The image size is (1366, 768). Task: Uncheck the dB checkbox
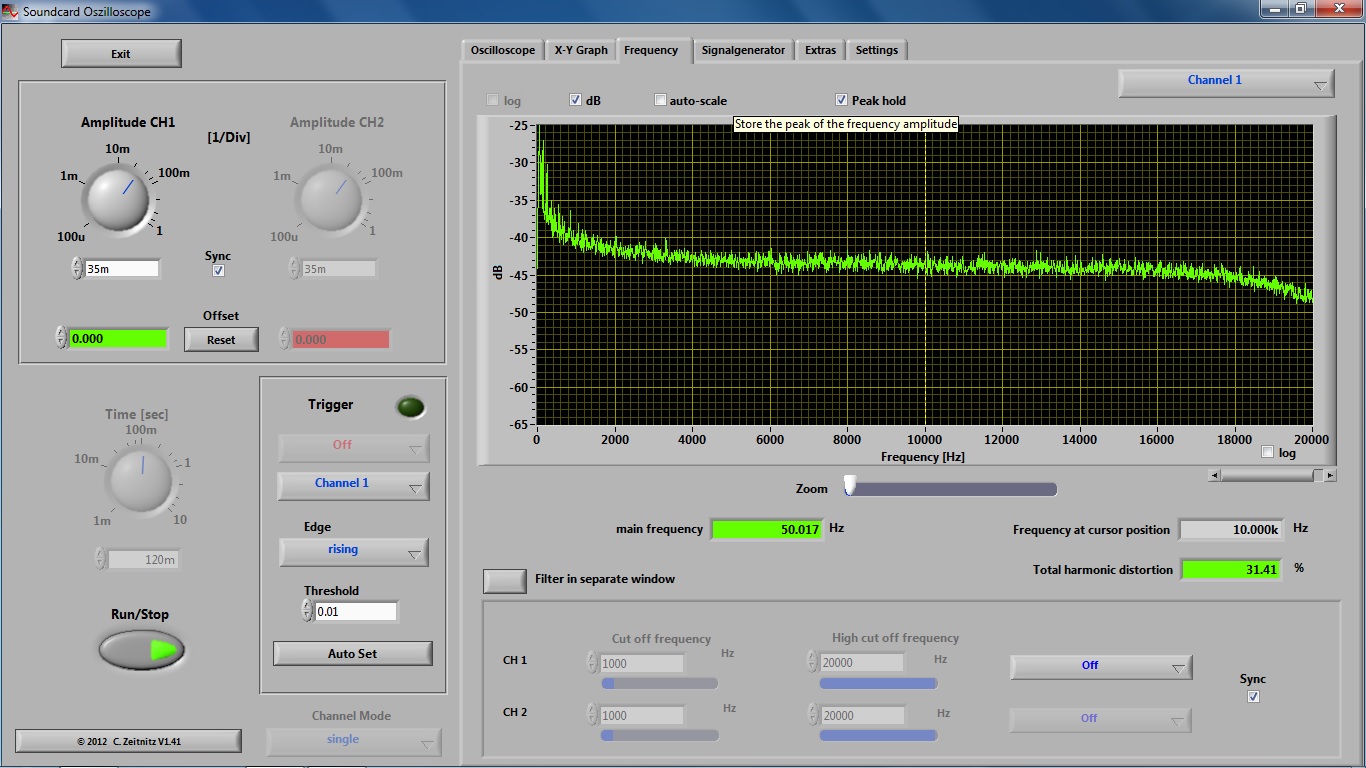(576, 100)
